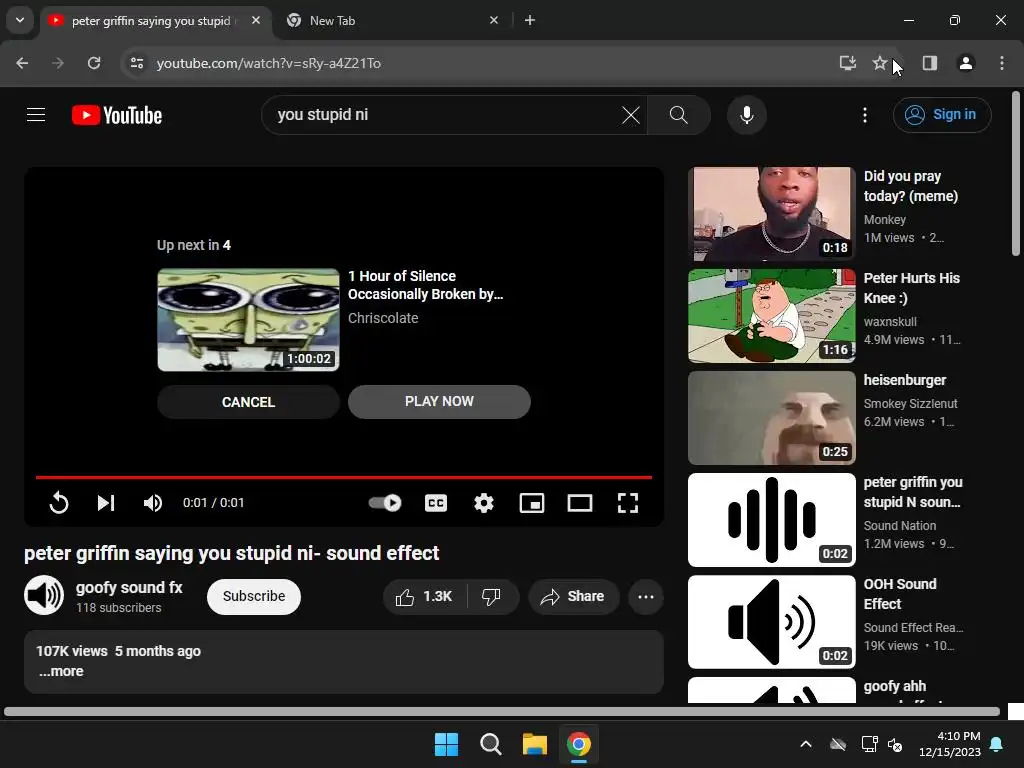Open 'peter griffin you stupid N sound' video
The height and width of the screenshot is (768, 1024).
coord(771,520)
